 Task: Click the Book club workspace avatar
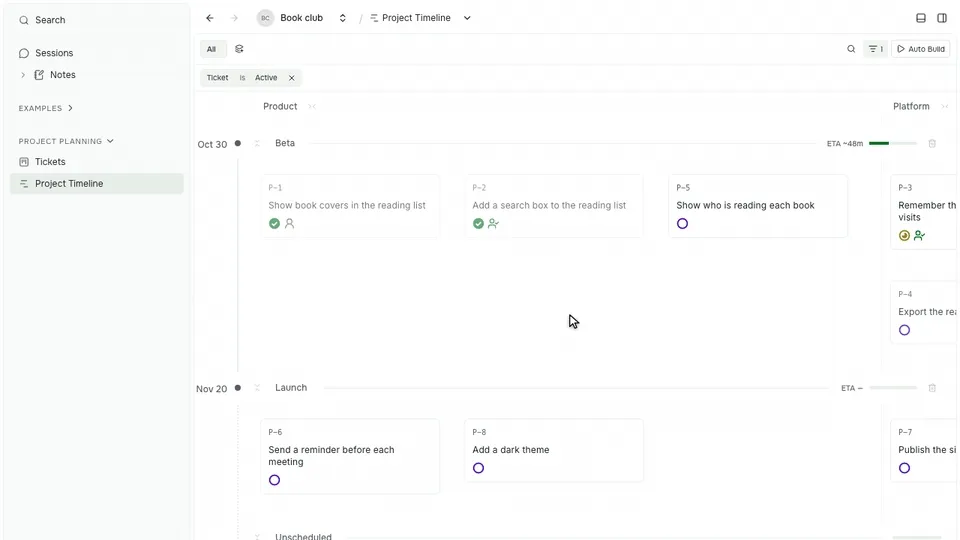point(265,18)
